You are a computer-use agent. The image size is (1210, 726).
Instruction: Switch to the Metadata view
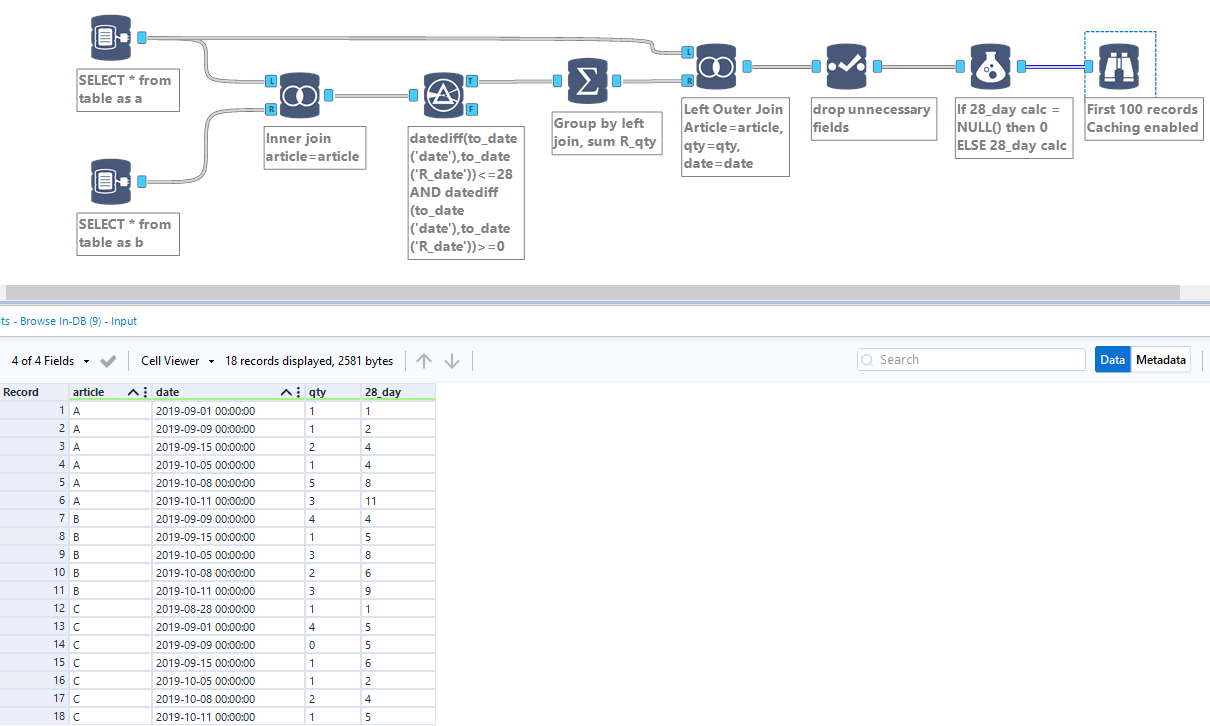pos(1160,359)
